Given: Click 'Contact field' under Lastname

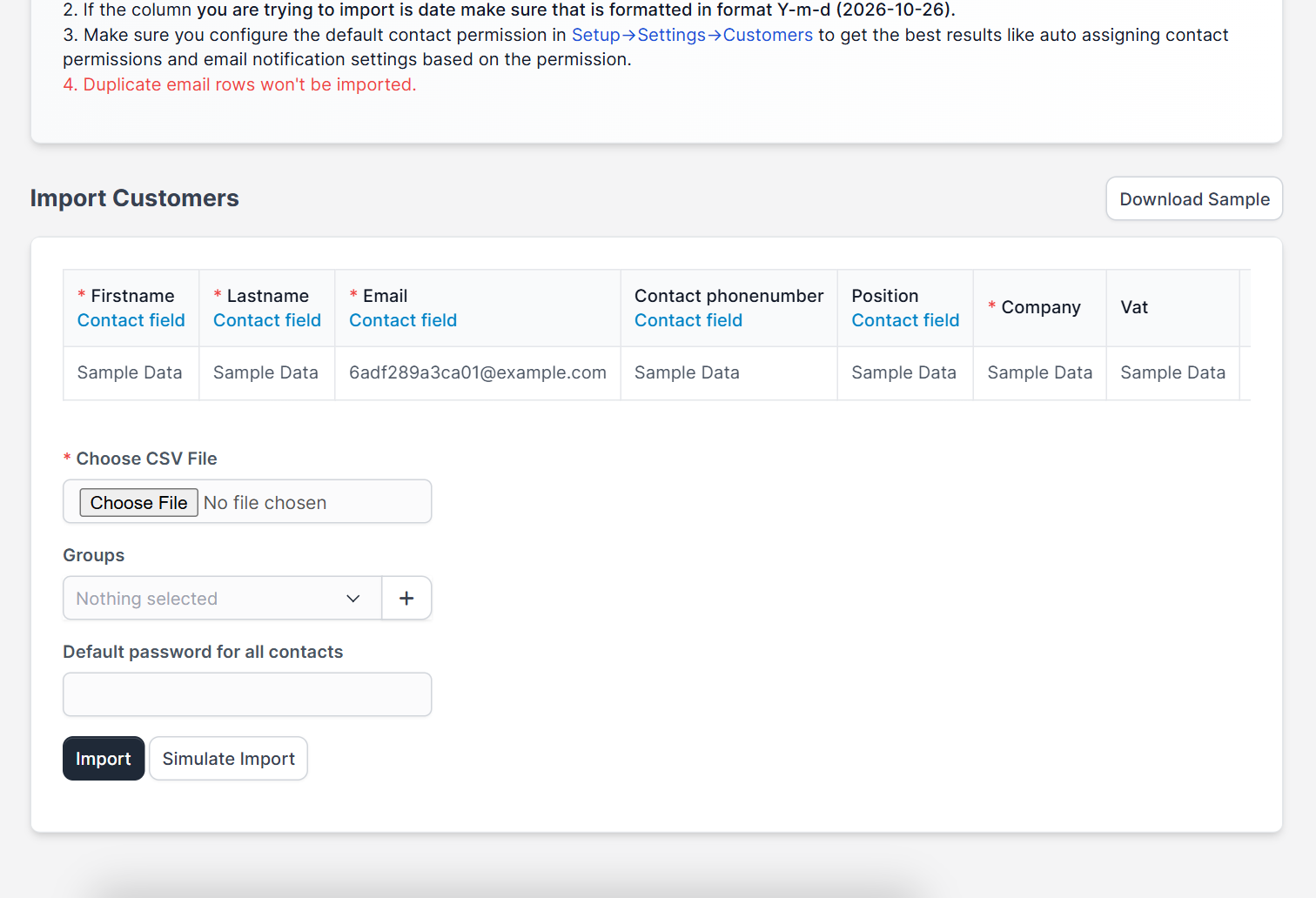Looking at the screenshot, I should point(267,320).
